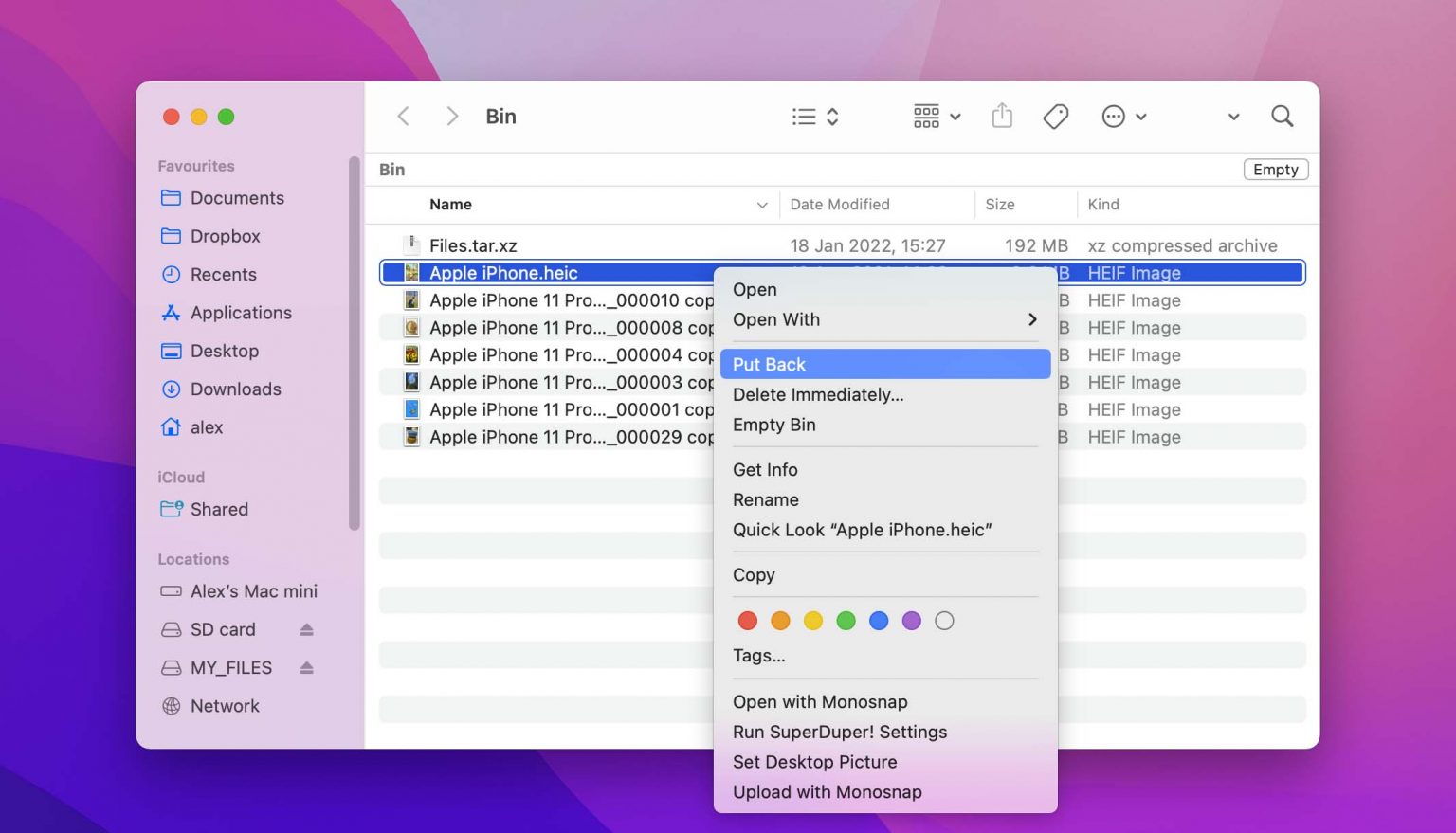Switch to list view using the view icon
The image size is (1456, 833).
click(804, 116)
